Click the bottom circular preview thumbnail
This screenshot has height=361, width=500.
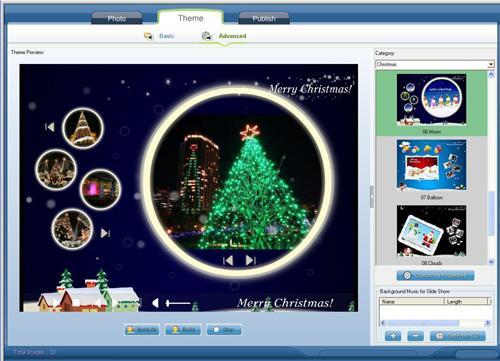point(72,229)
